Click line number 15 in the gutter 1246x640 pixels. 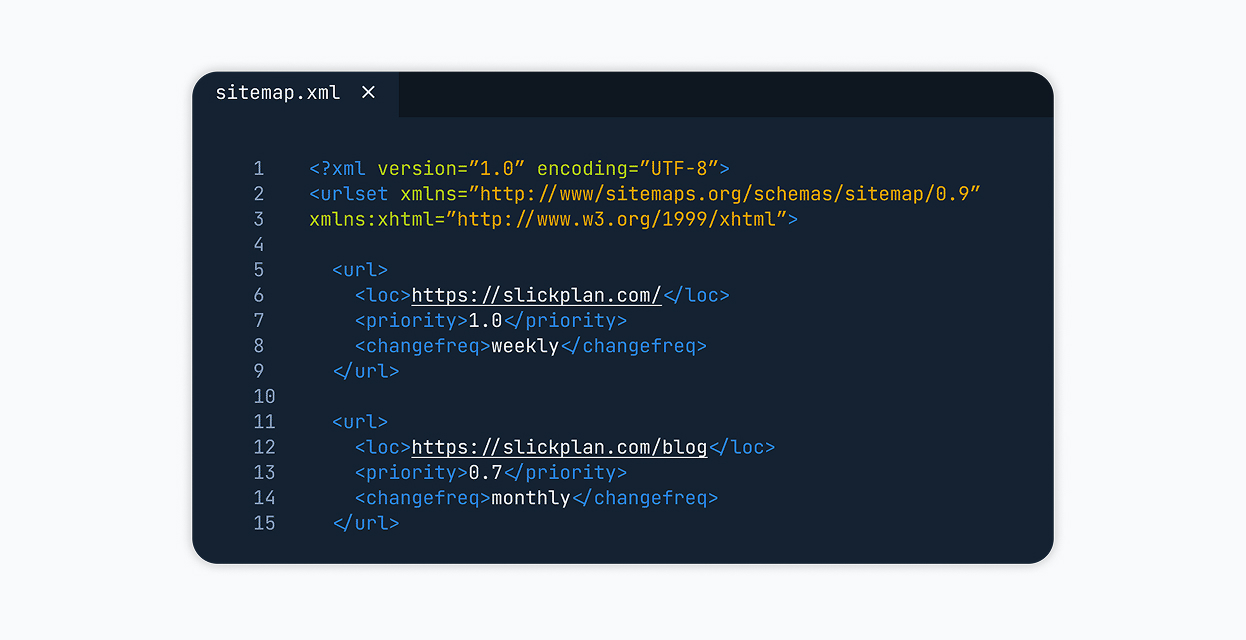(264, 523)
